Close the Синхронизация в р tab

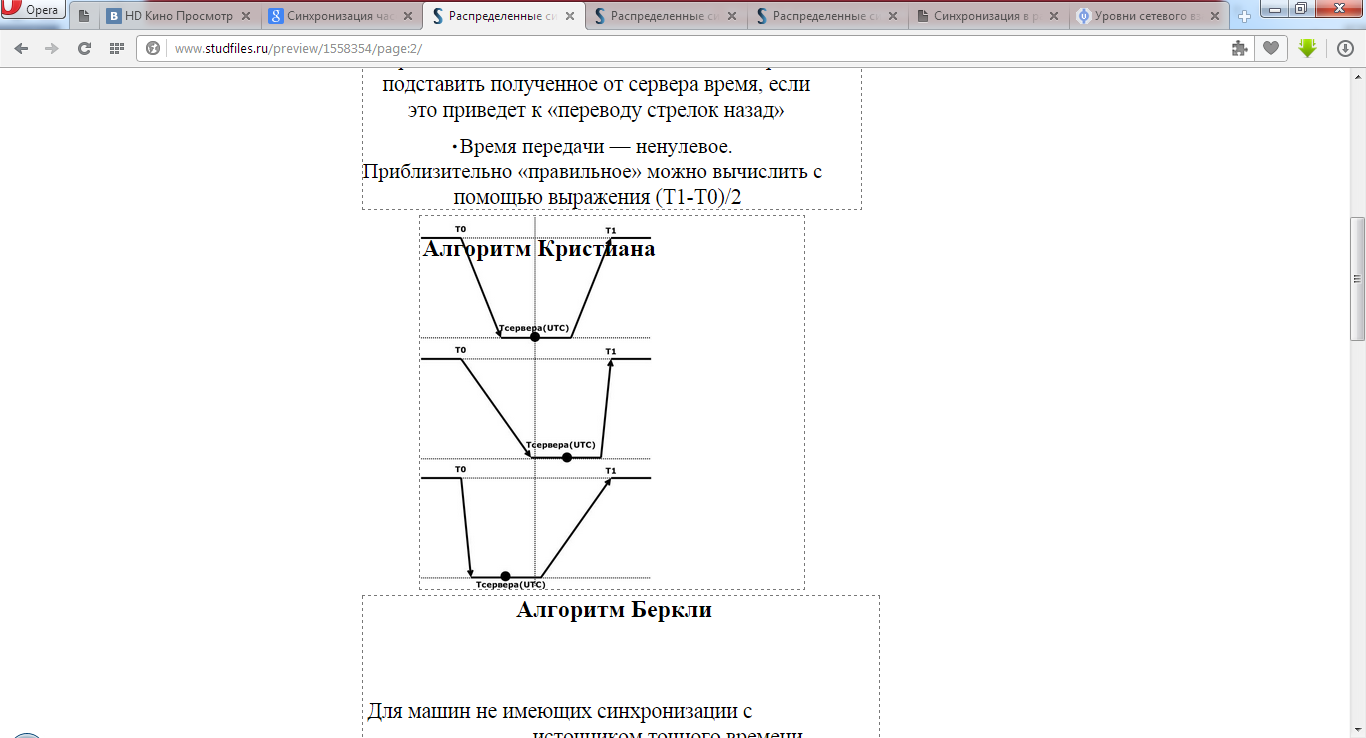tap(1056, 17)
